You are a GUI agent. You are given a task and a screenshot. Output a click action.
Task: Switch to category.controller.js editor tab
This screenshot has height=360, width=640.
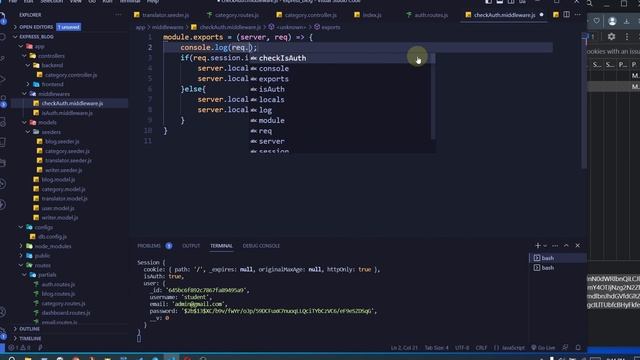tap(310, 15)
